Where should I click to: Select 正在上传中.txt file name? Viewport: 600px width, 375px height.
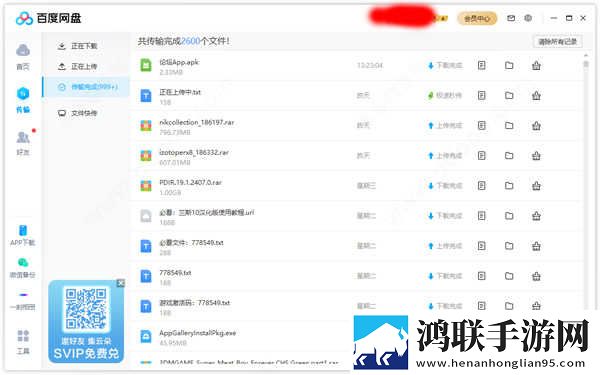tap(180, 92)
